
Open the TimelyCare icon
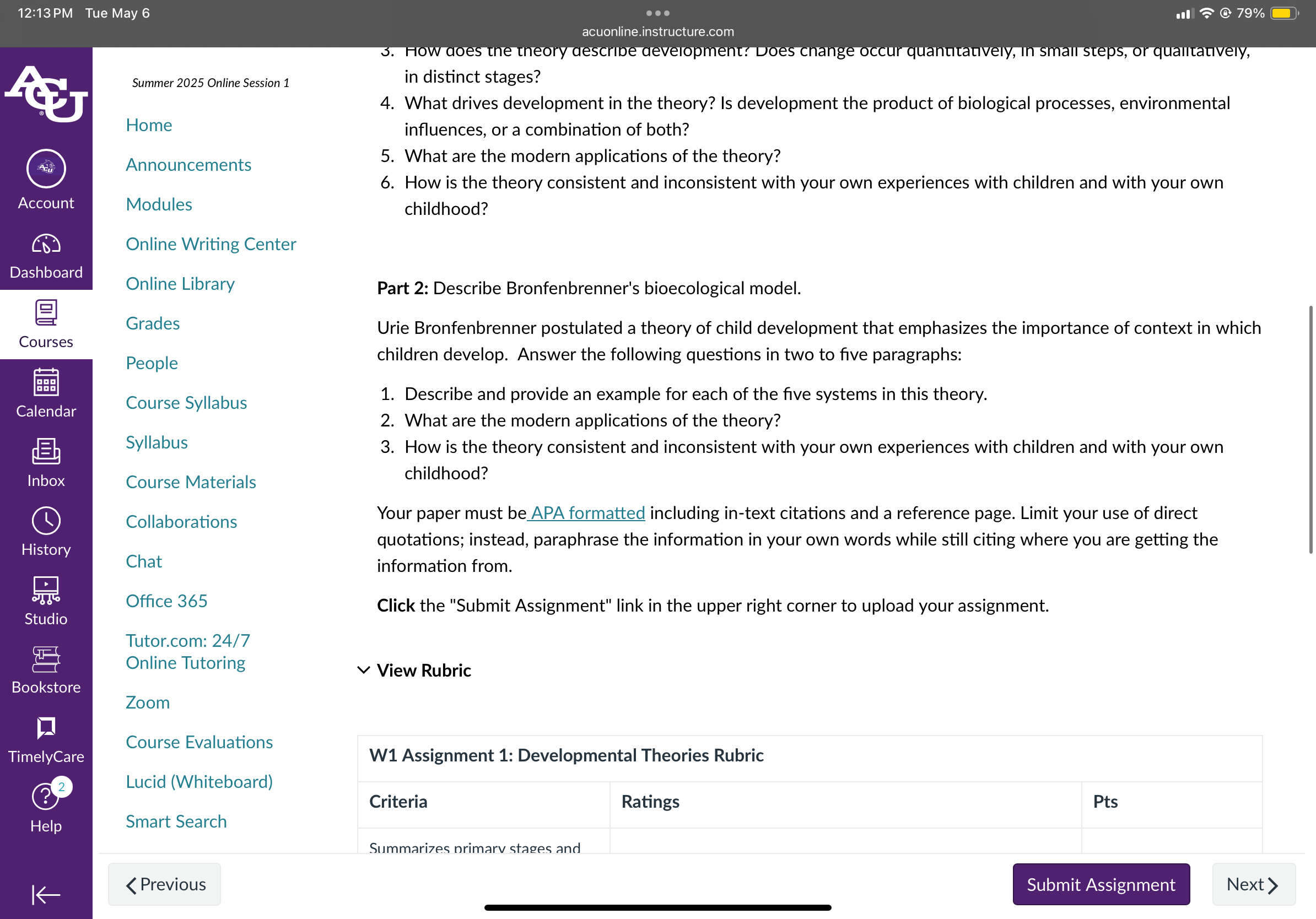46,728
